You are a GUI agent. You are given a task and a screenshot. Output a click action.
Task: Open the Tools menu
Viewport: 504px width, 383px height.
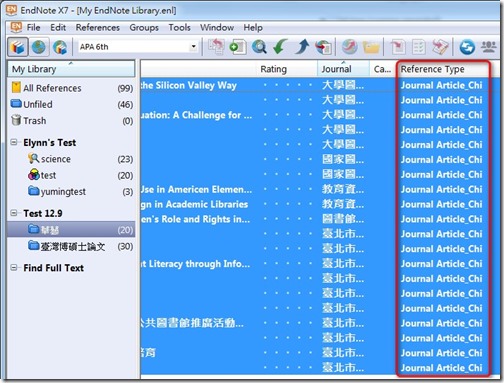[179, 27]
